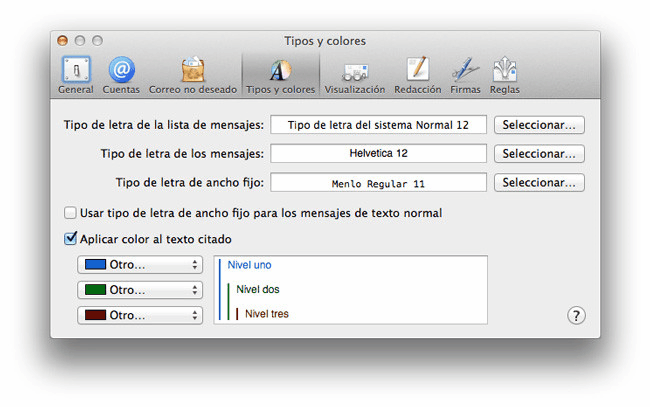Switch to the Redacción pane icon
Screen dimensions: 650x407
(x=417, y=72)
